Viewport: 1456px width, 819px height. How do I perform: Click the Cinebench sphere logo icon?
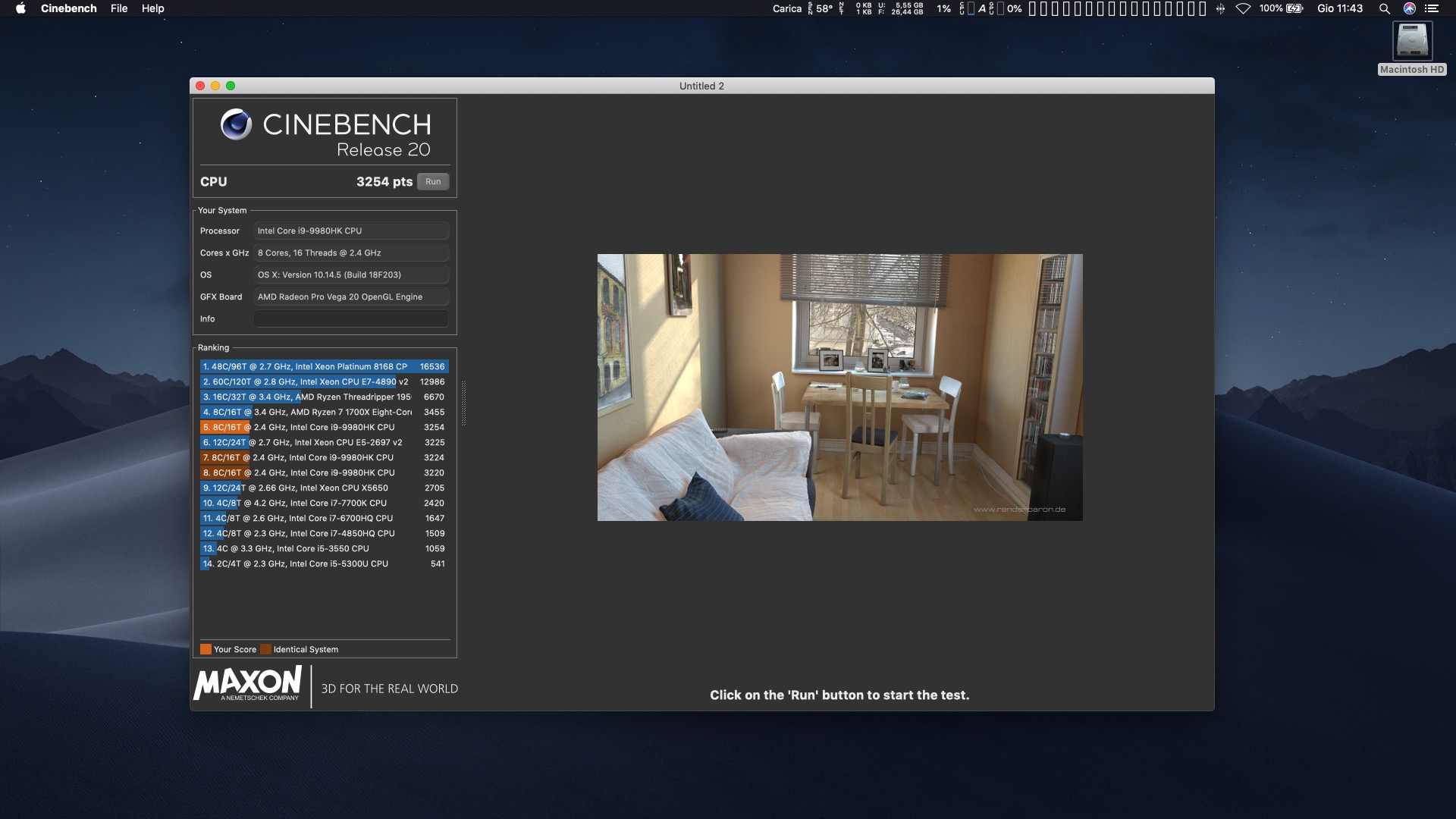[236, 124]
